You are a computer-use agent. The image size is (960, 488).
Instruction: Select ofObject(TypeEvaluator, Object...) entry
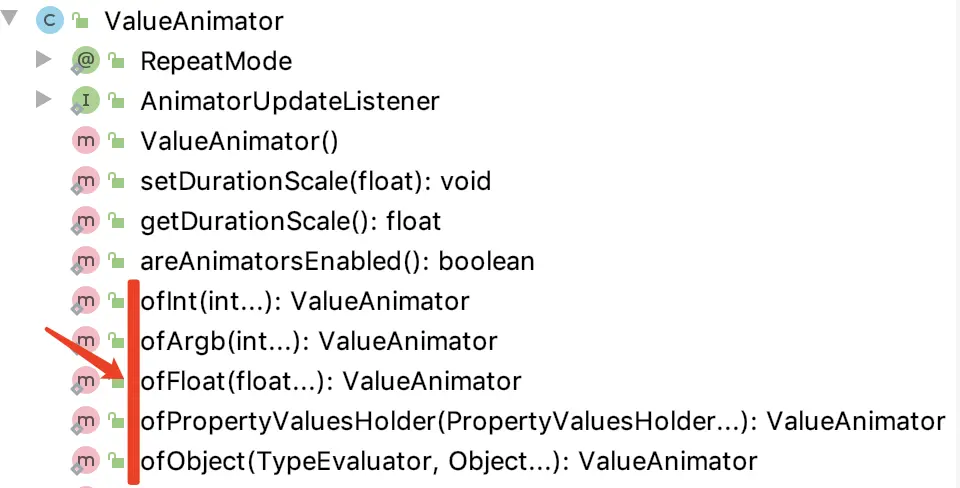pos(449,461)
